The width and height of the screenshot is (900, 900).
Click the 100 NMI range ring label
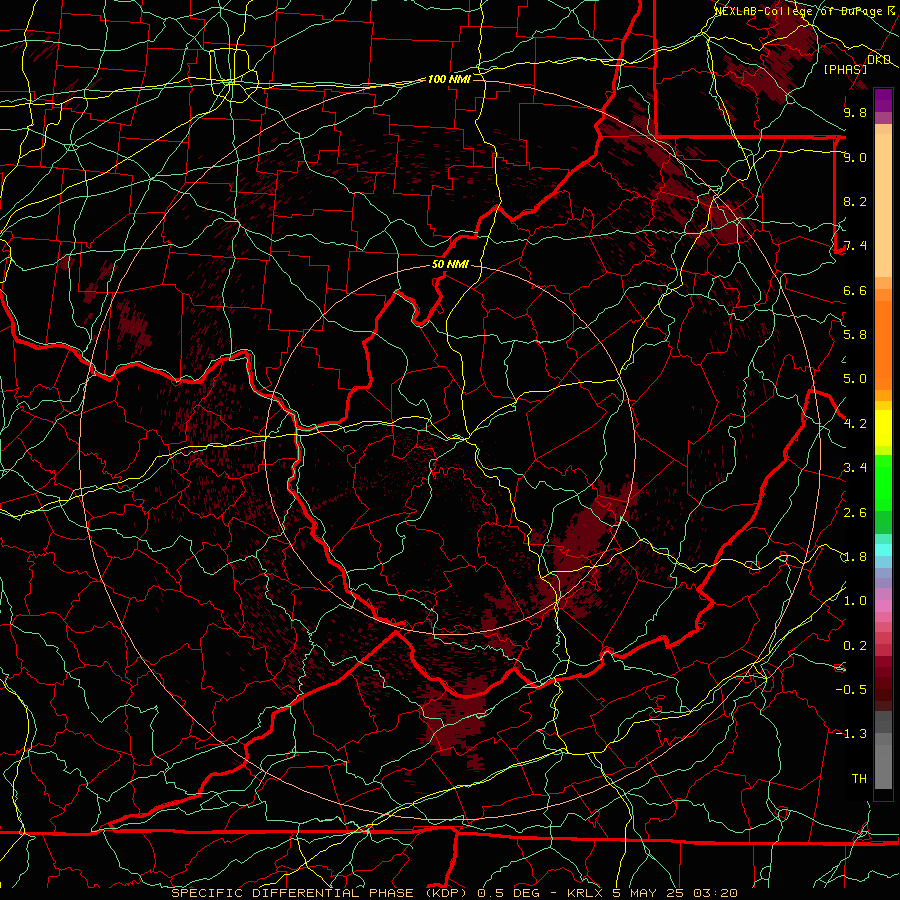[x=449, y=79]
